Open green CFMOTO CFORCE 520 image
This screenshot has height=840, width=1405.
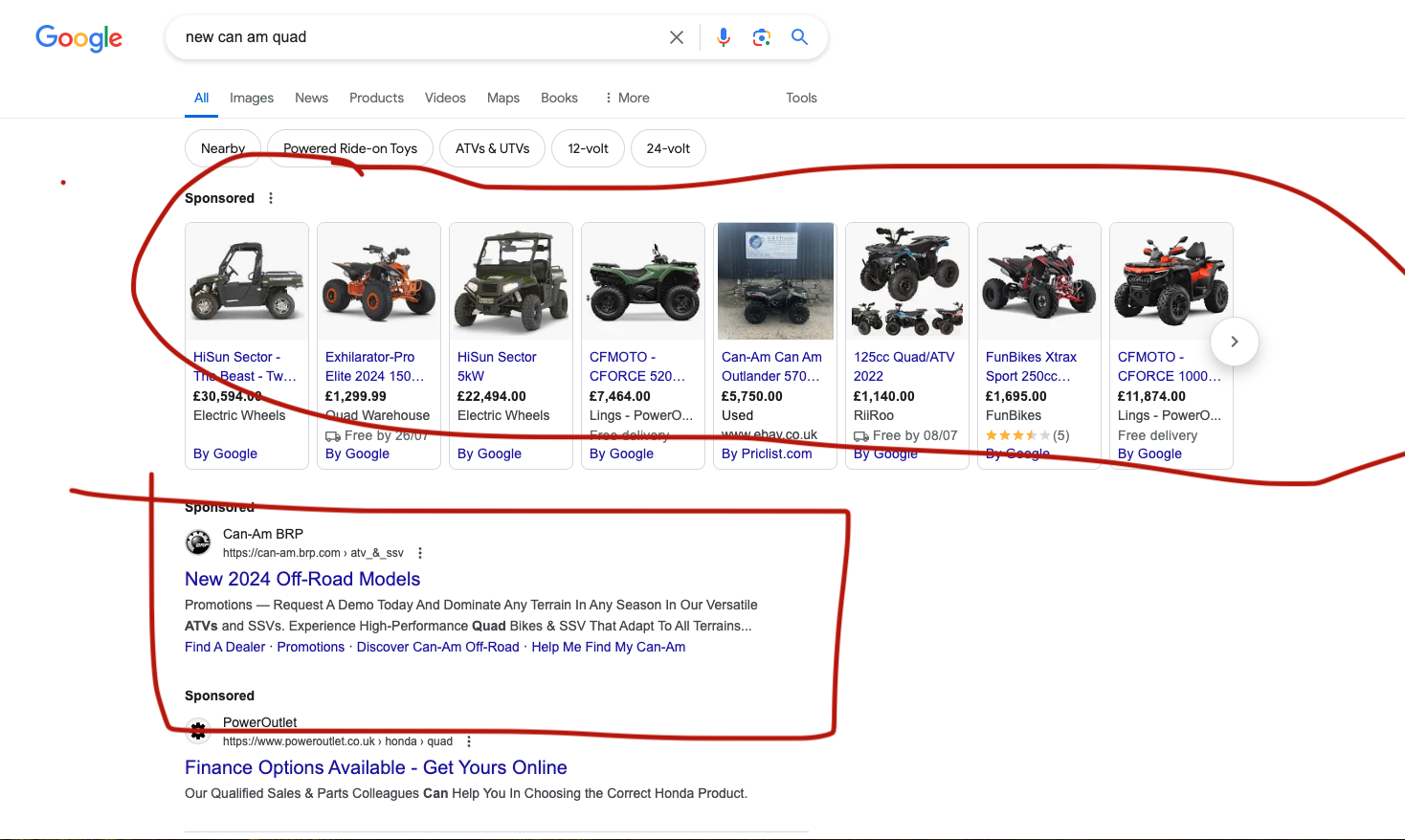tap(643, 281)
